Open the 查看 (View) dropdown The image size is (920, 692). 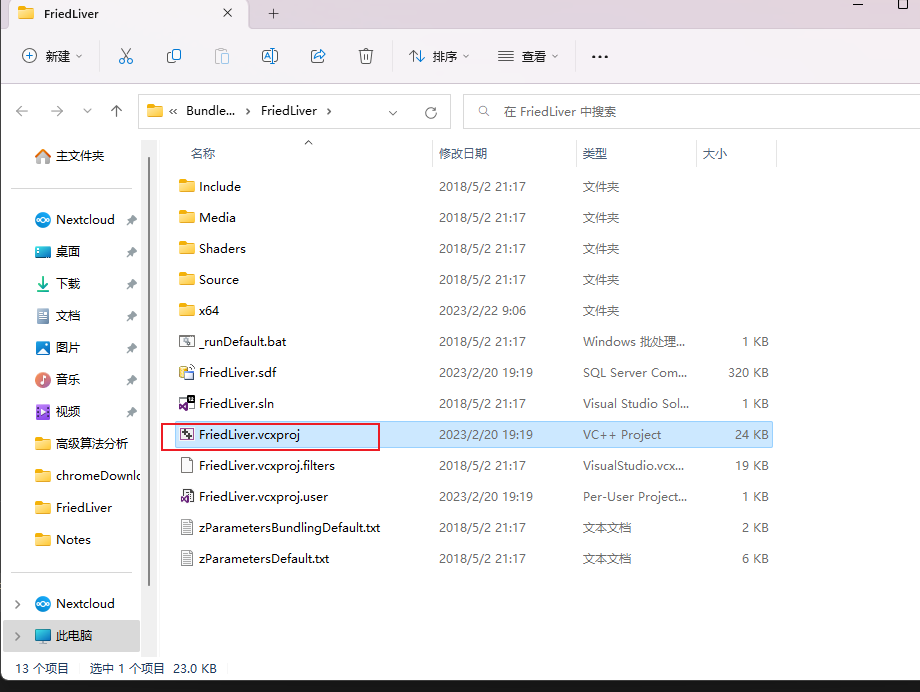[x=528, y=56]
